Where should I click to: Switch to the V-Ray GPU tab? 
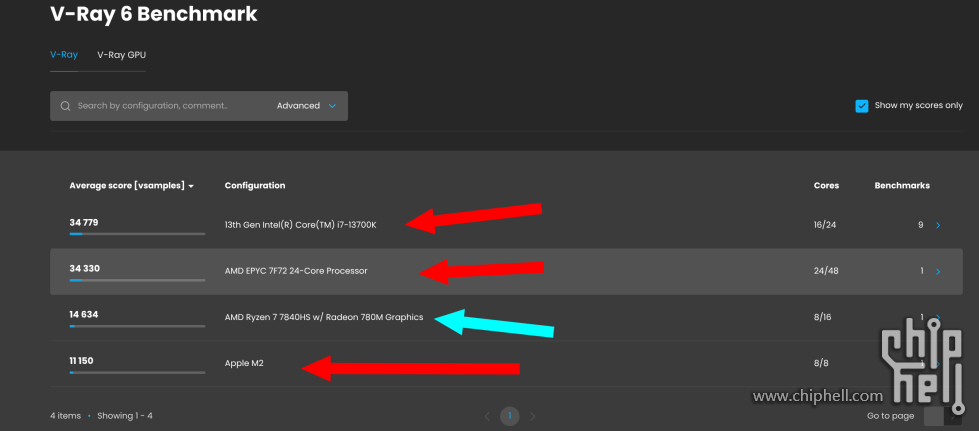(122, 55)
